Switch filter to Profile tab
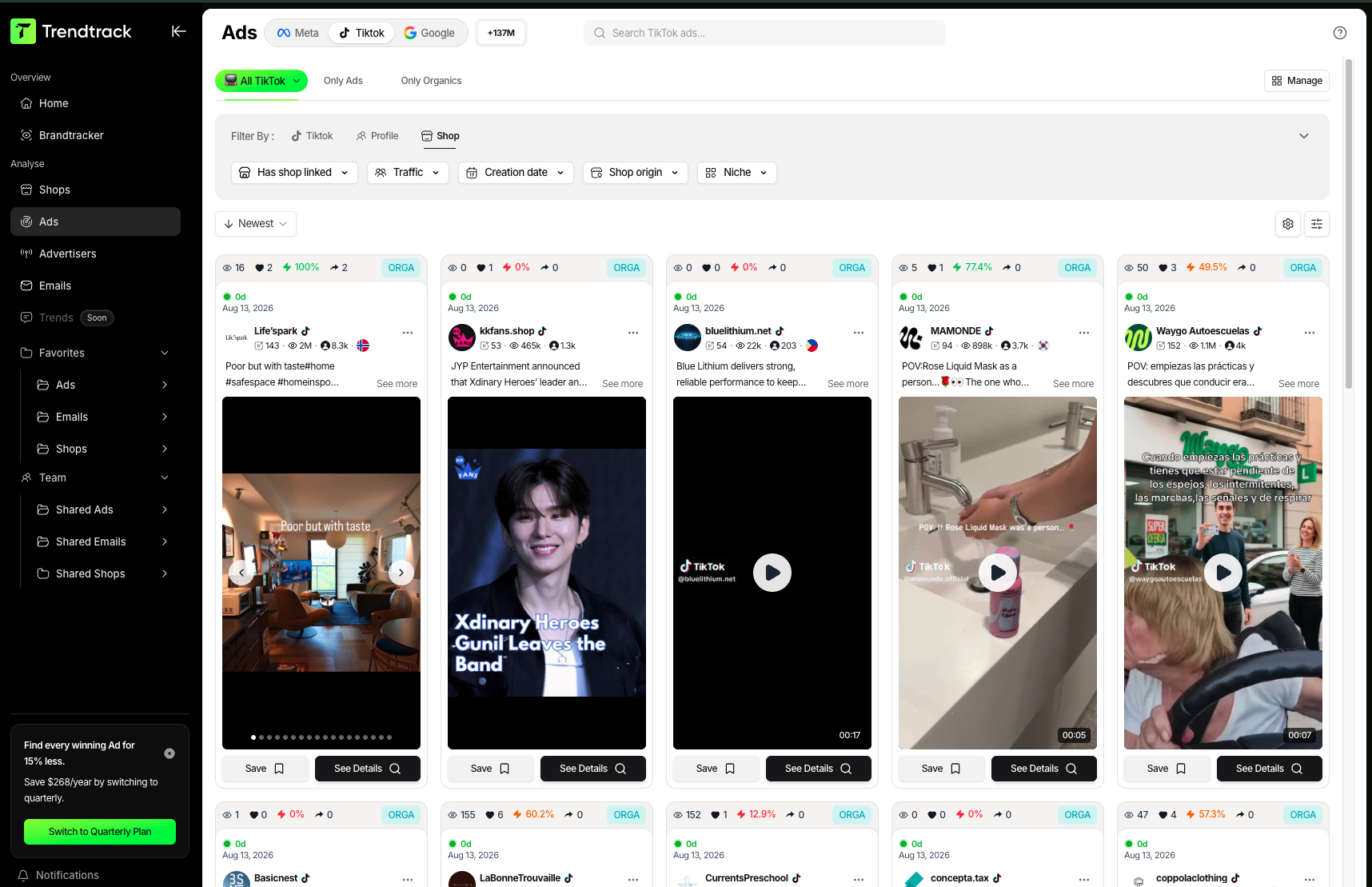This screenshot has width=1372, height=887. pos(377,136)
